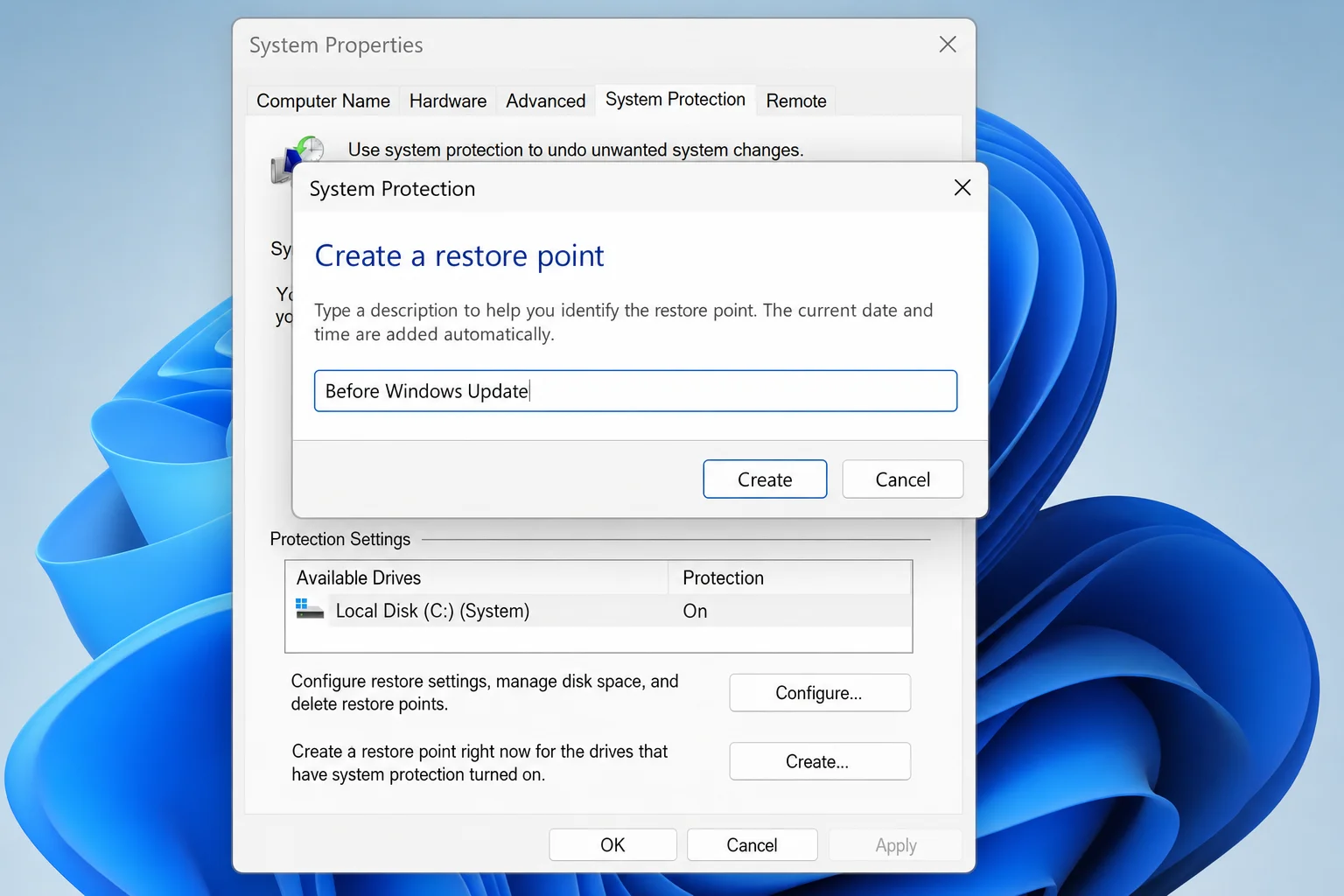This screenshot has height=896, width=1344.
Task: Select the System Protection tab
Action: point(675,99)
